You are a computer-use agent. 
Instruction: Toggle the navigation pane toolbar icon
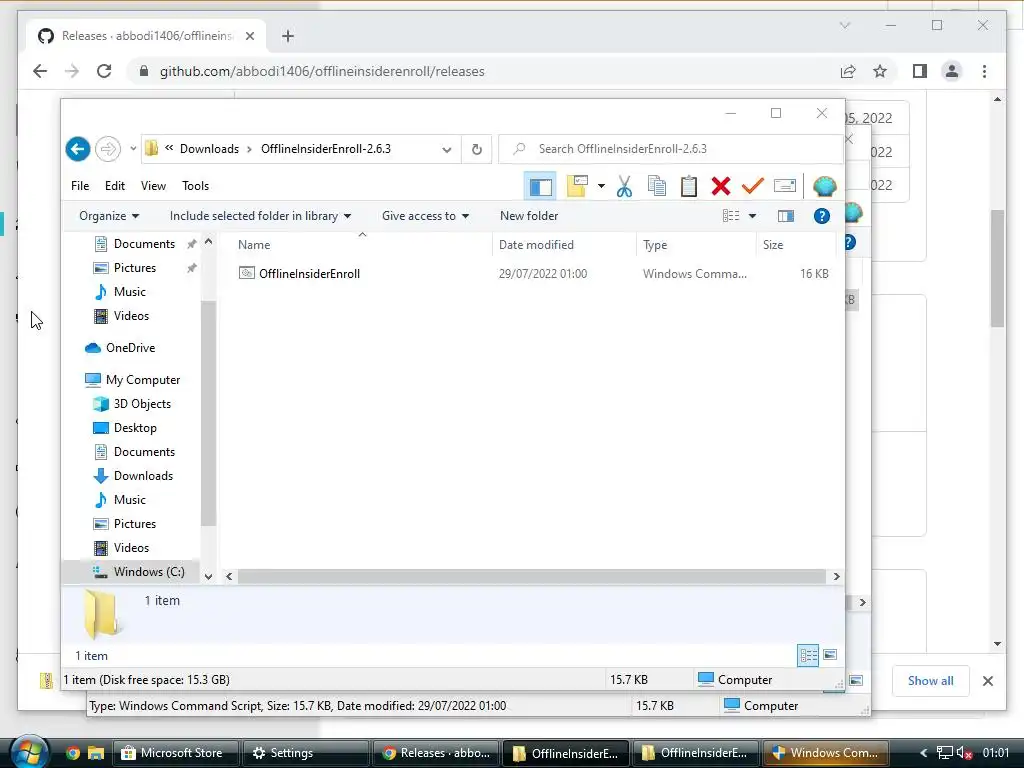pos(540,187)
